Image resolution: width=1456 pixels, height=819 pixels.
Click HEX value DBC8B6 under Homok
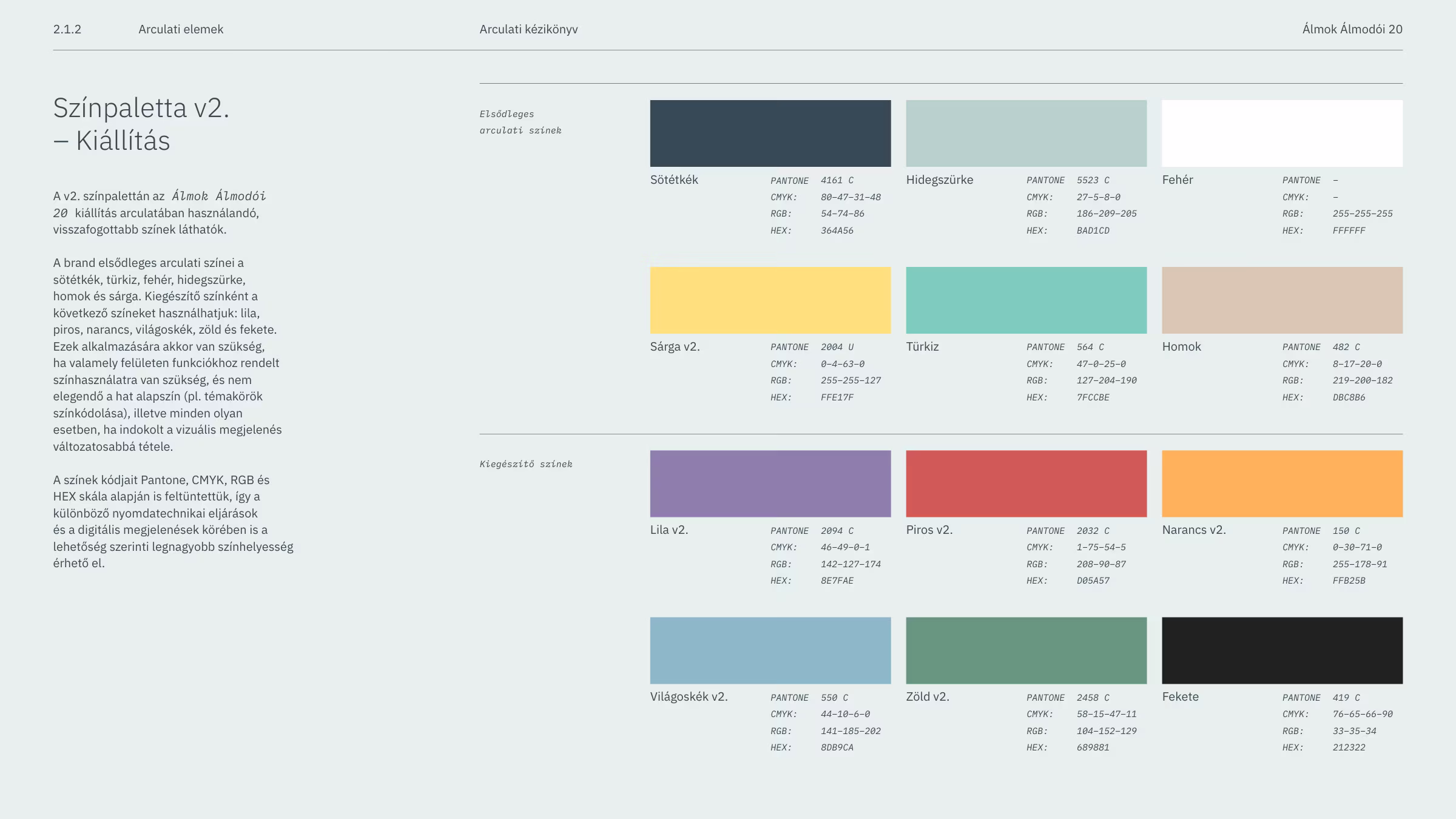1349,397
